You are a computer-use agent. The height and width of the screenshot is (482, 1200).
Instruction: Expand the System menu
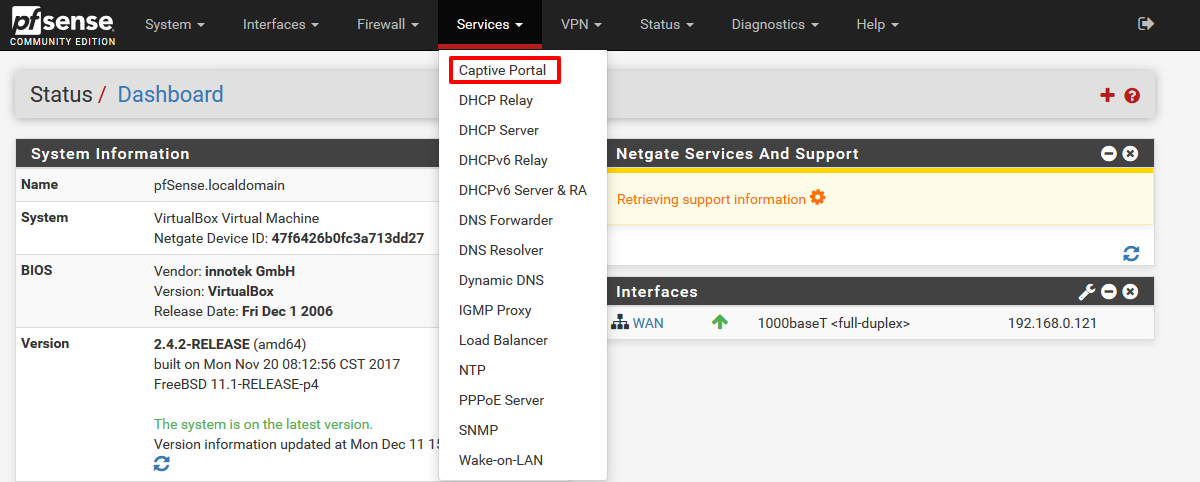175,24
